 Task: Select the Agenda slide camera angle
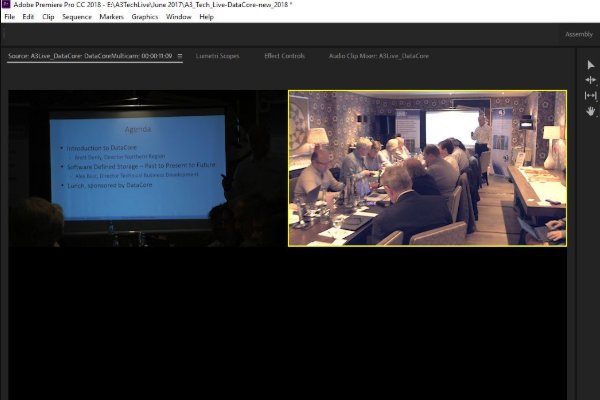tap(148, 168)
